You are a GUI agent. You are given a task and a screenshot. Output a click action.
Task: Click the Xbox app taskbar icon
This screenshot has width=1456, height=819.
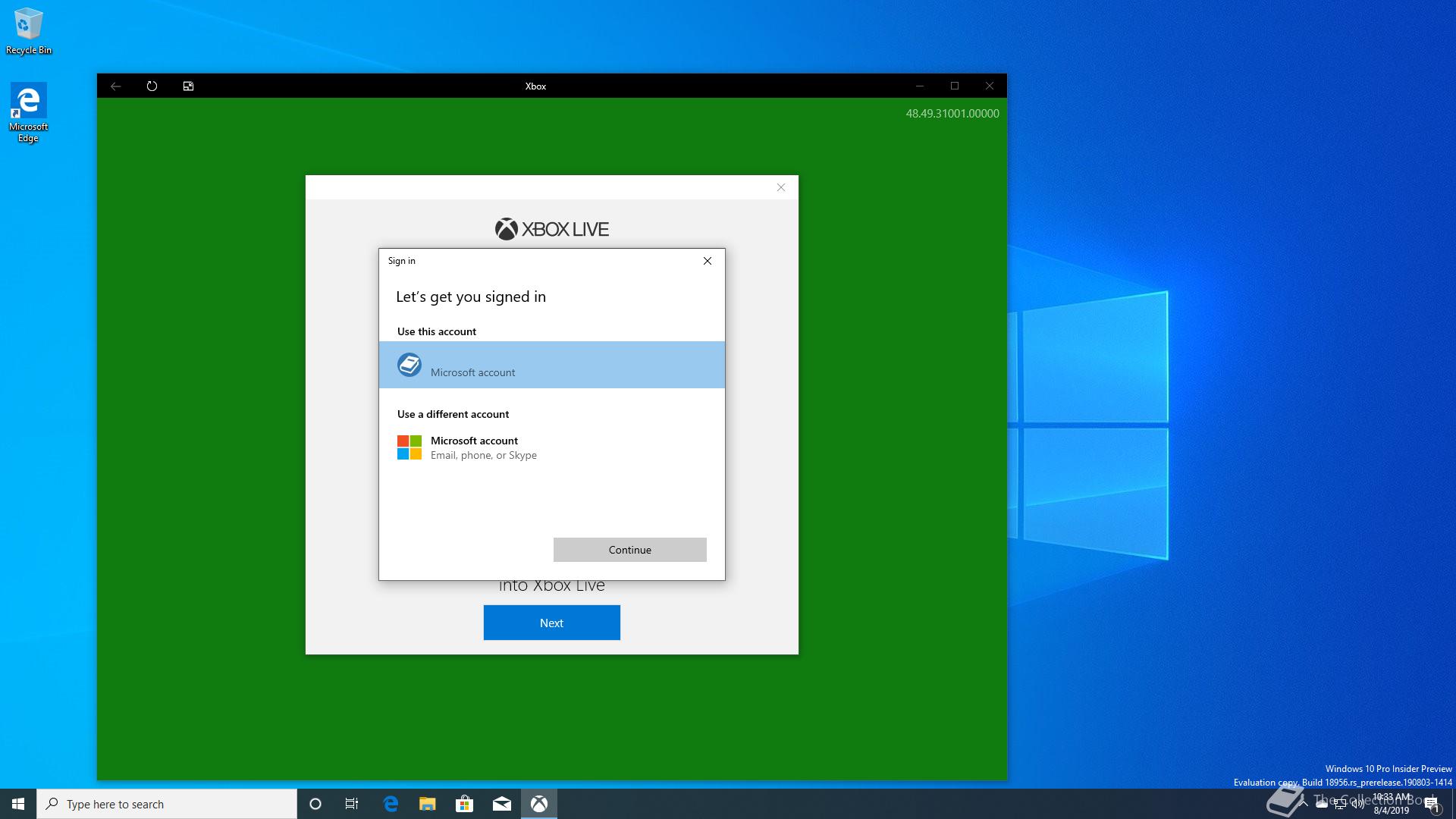coord(539,804)
